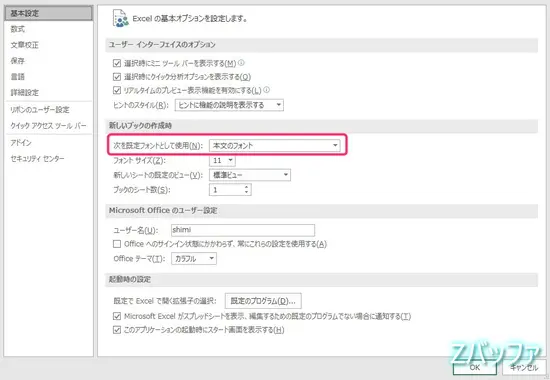Open the Office テーマ dropdown
Screen dimensions: 550x380
[194, 259]
